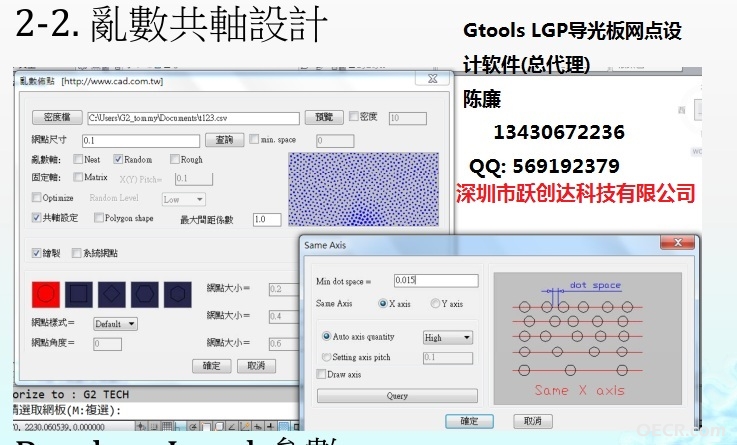737x445 pixels.
Task: Toggle Dynamic input status bar icon
Action: coord(258,427)
